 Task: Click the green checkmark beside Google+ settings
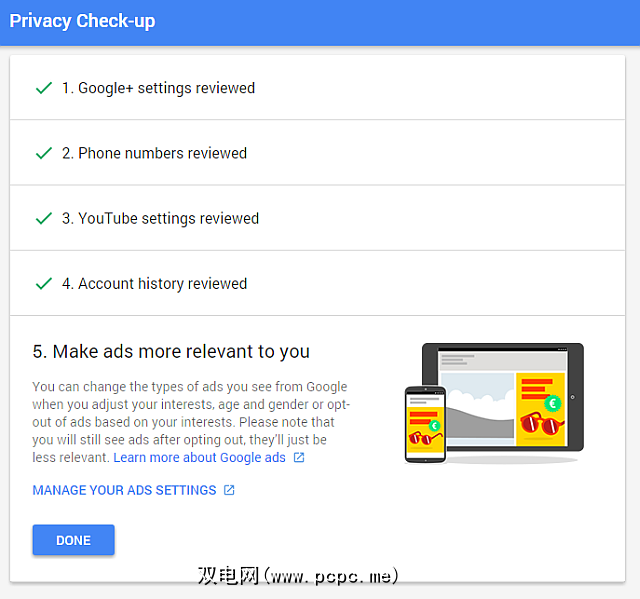(x=43, y=88)
